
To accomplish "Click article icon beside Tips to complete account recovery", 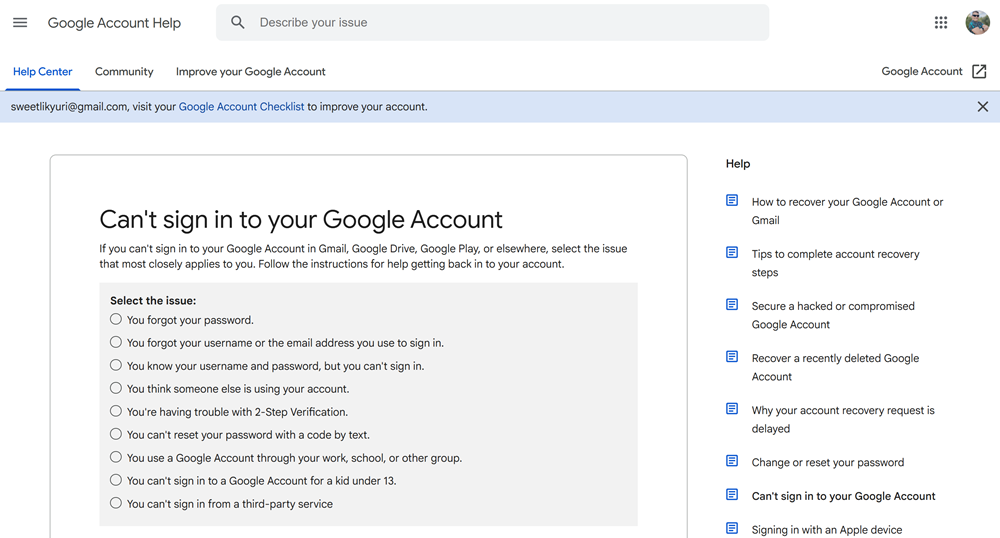I will [732, 253].
